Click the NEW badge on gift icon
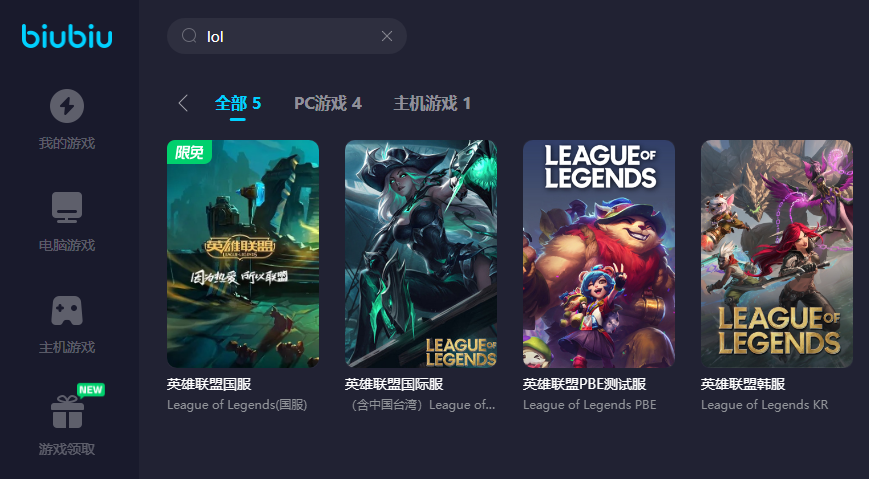Screen dimensions: 869x479 [91, 390]
